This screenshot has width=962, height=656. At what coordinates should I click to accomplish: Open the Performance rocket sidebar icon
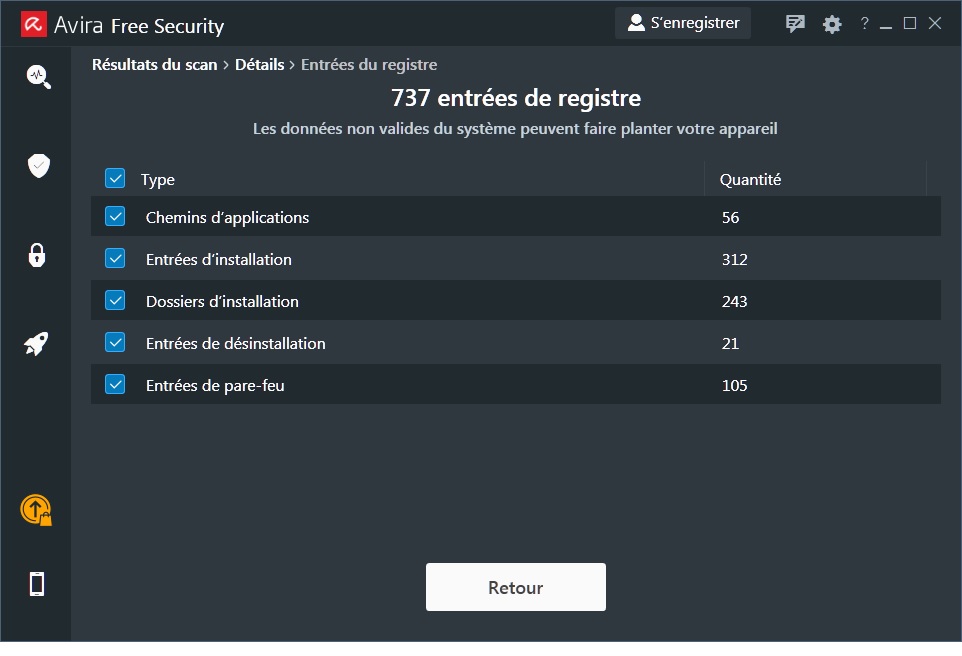pos(37,344)
